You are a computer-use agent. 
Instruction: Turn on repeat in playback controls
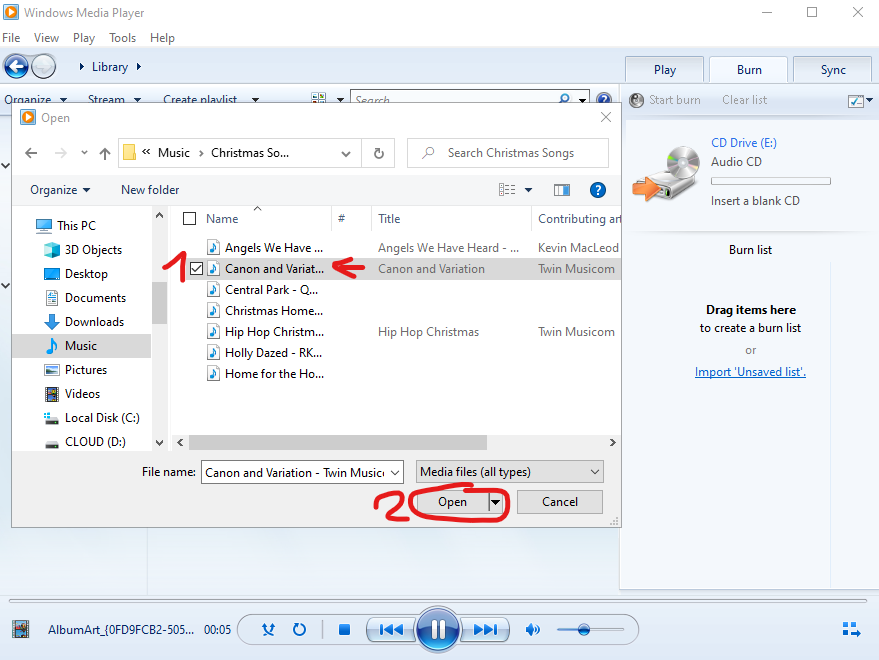coord(299,630)
